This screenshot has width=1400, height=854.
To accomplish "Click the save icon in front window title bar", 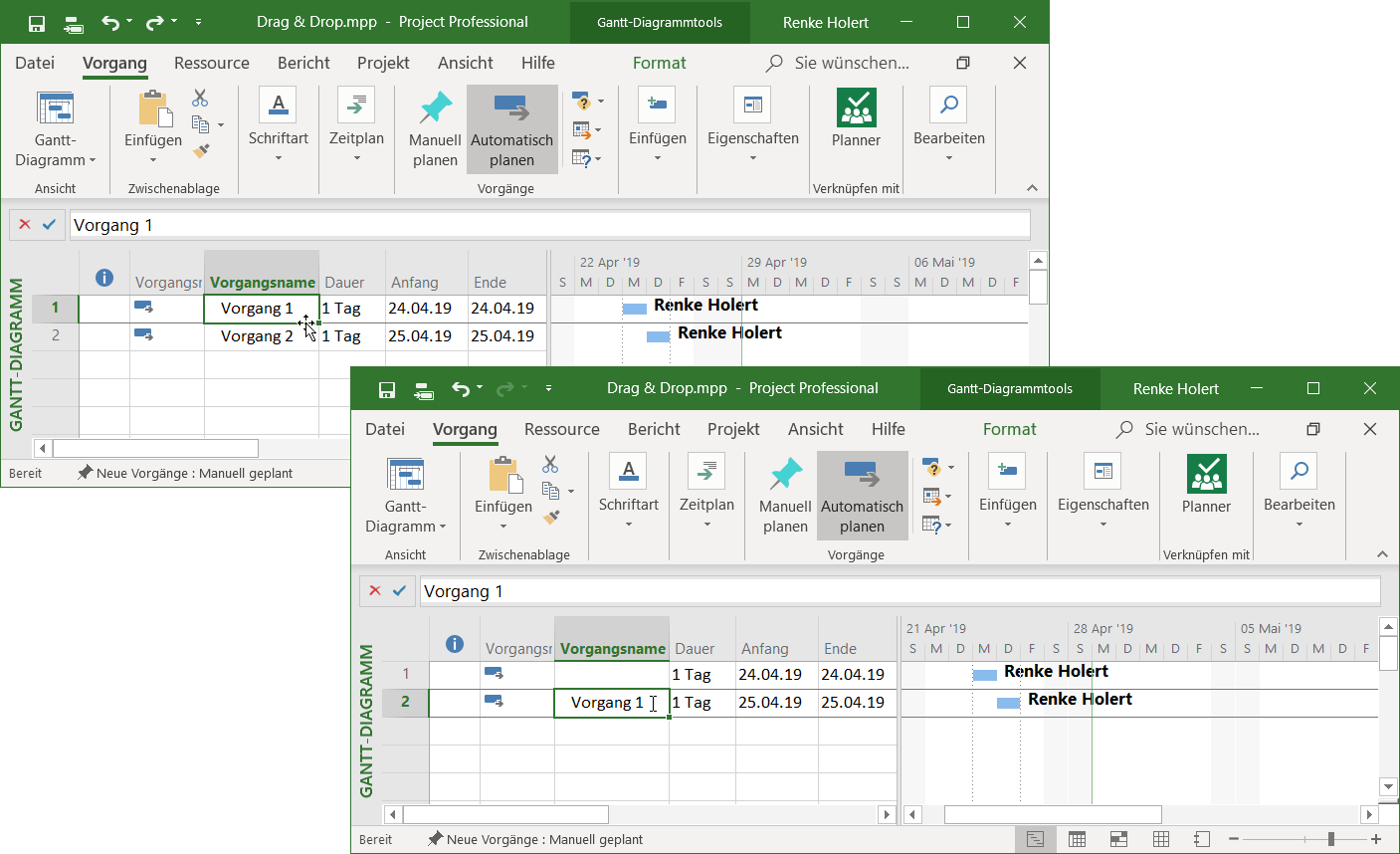I will (x=387, y=389).
